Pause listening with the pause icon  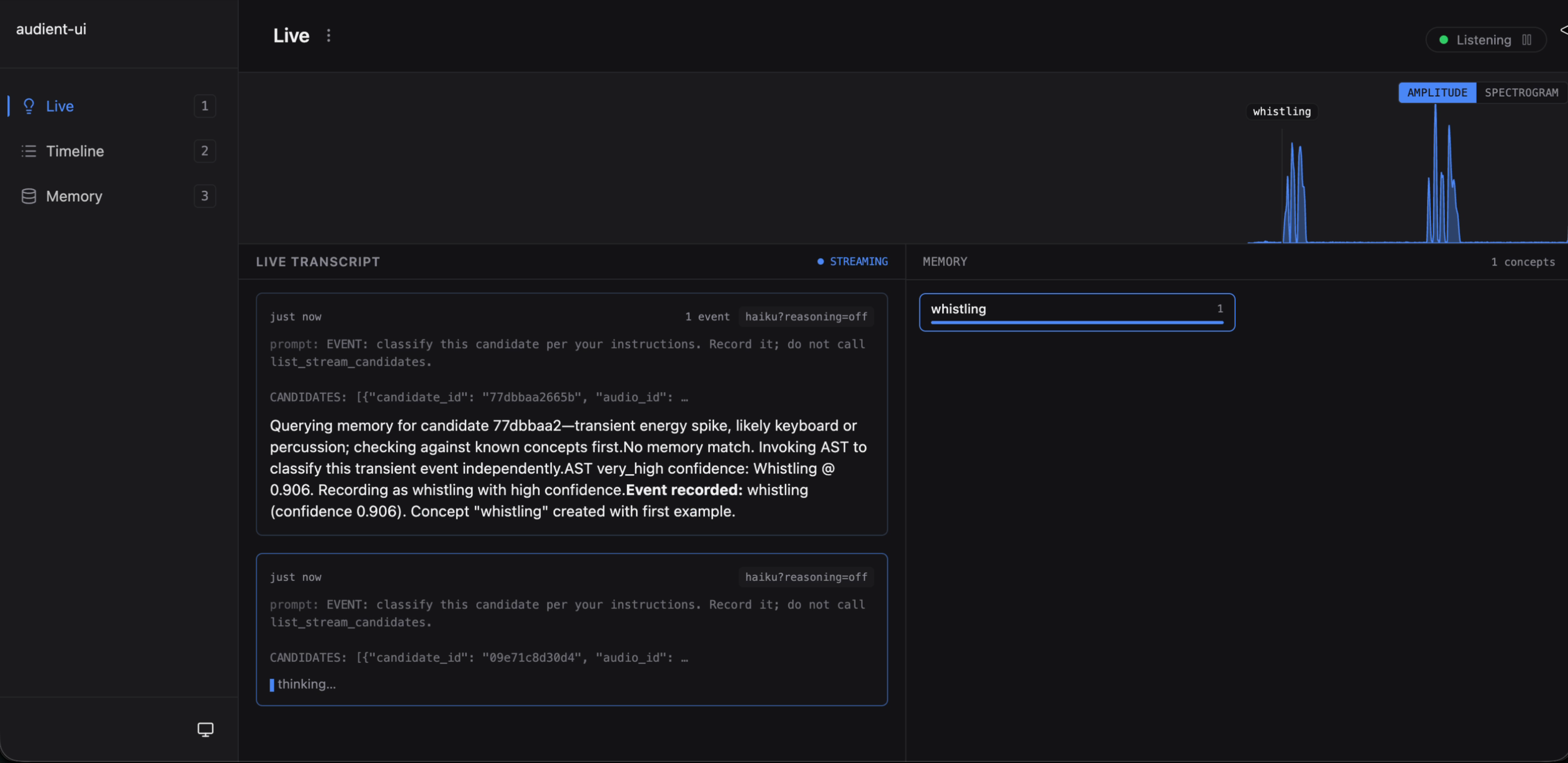(x=1527, y=40)
